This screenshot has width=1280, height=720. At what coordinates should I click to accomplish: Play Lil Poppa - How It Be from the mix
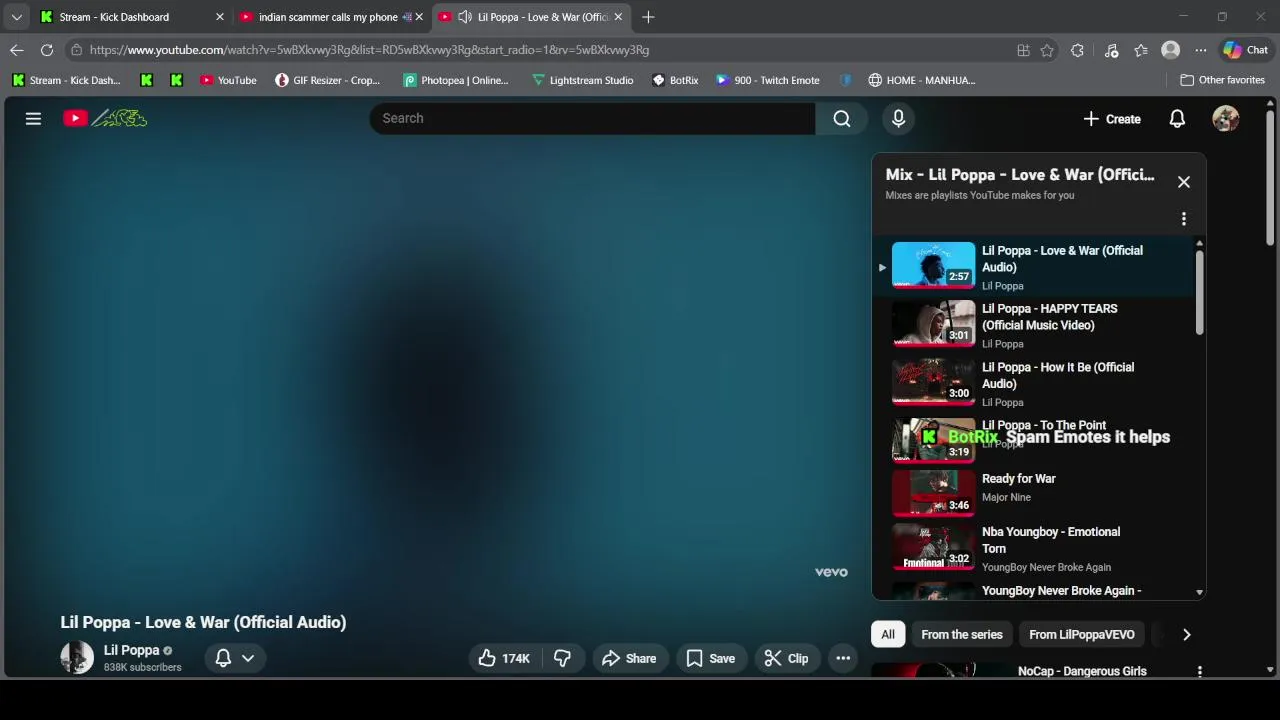[x=1034, y=383]
